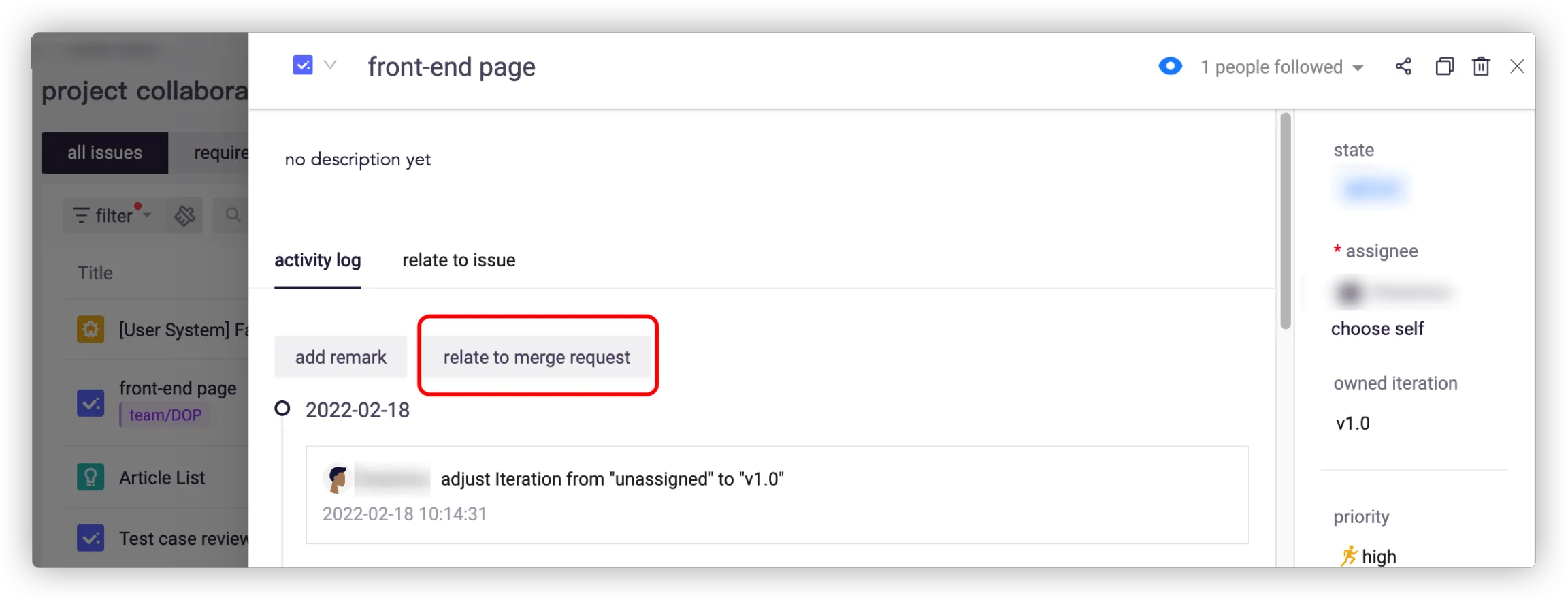This screenshot has width=1568, height=600.
Task: Click the Test case review task checkbox icon
Action: (91, 538)
